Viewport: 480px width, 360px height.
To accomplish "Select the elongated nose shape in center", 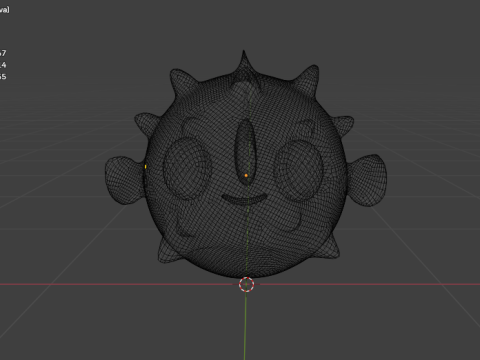I will tap(245, 152).
